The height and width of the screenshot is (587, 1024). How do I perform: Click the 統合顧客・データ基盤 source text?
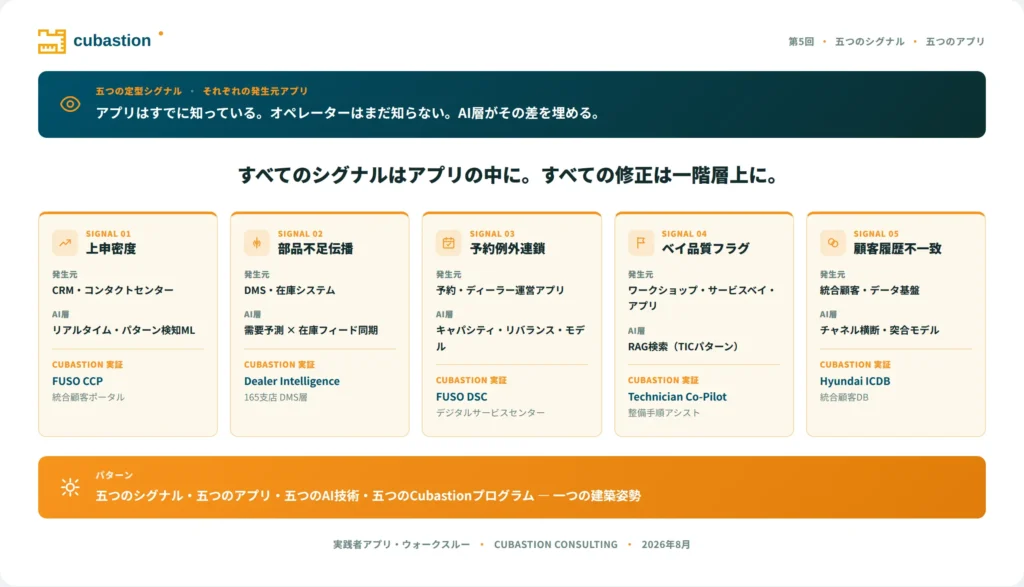click(x=869, y=290)
